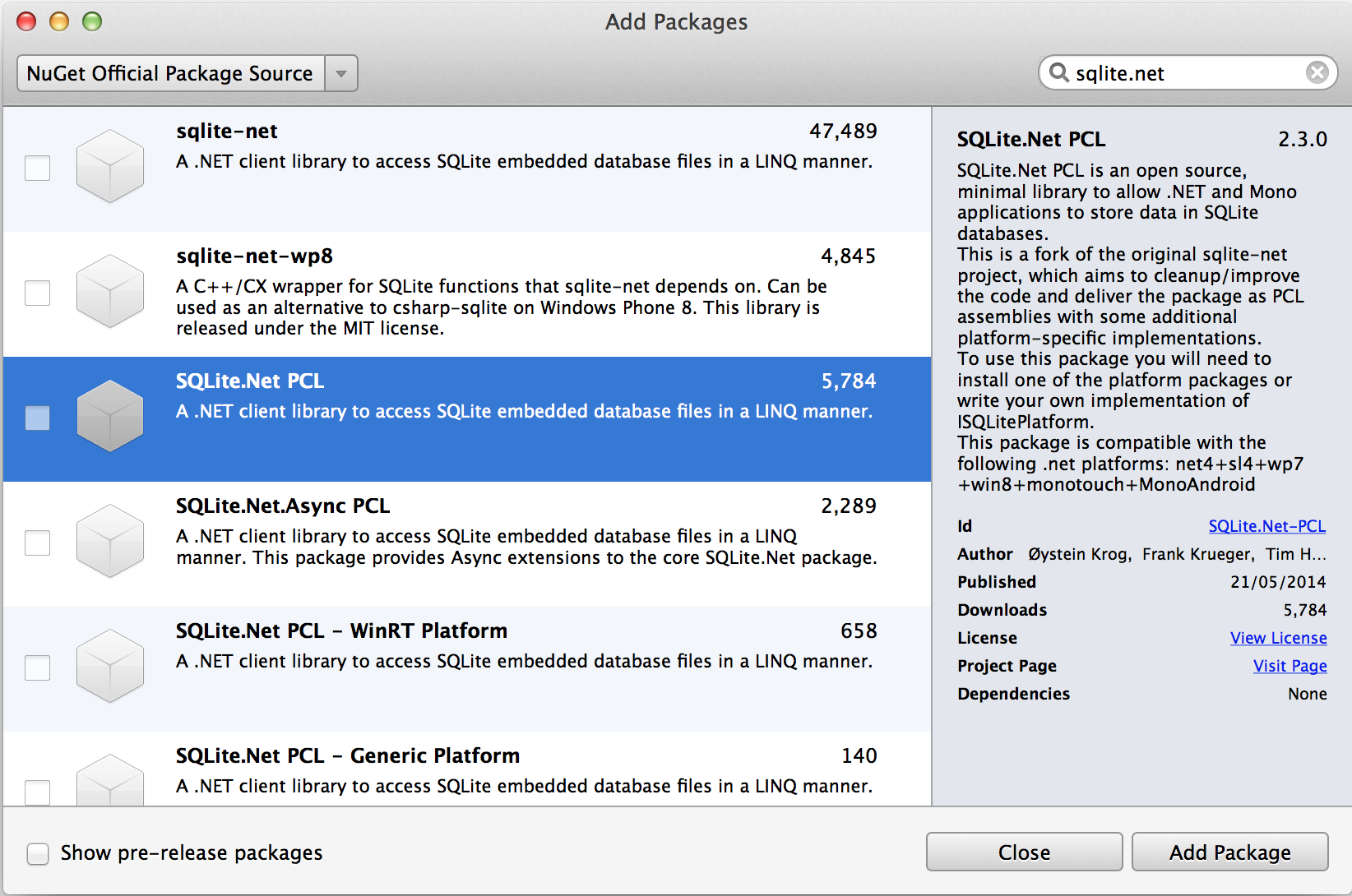Viewport: 1352px width, 896px height.
Task: Click the magnifying glass search icon
Action: pos(1059,73)
